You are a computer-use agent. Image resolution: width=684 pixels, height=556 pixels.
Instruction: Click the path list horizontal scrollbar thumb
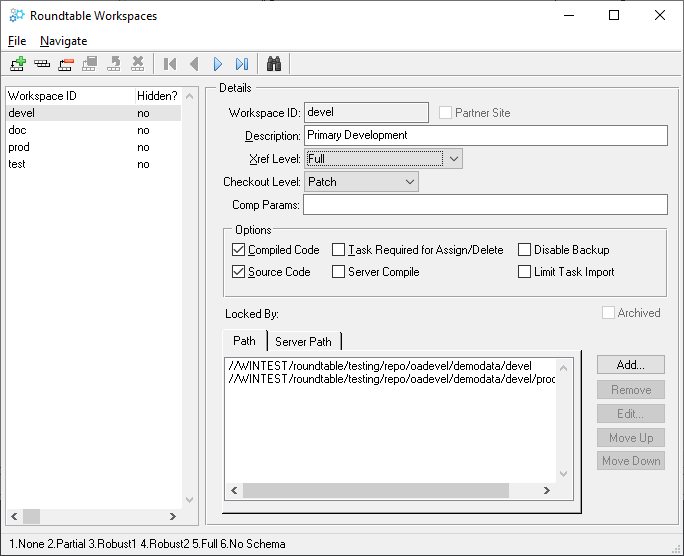[376, 491]
